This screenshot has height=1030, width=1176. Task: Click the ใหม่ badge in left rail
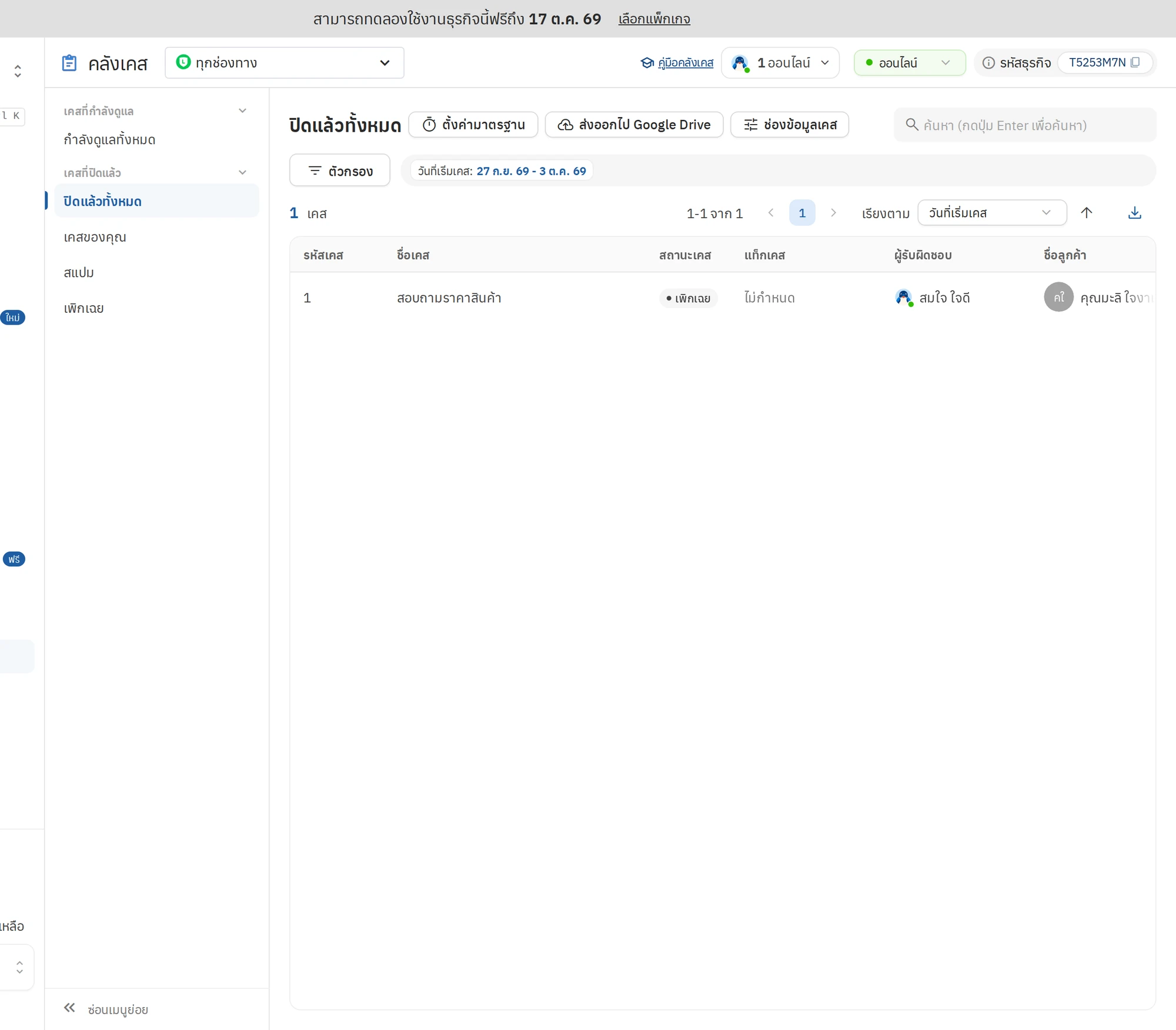point(13,317)
